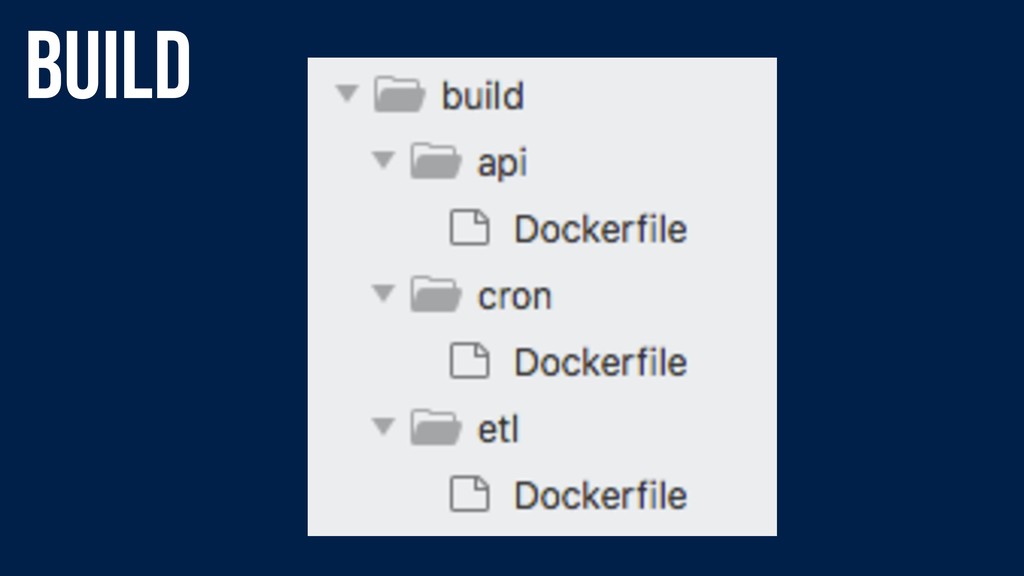
Task: Select the etl folder name label
Action: (498, 429)
